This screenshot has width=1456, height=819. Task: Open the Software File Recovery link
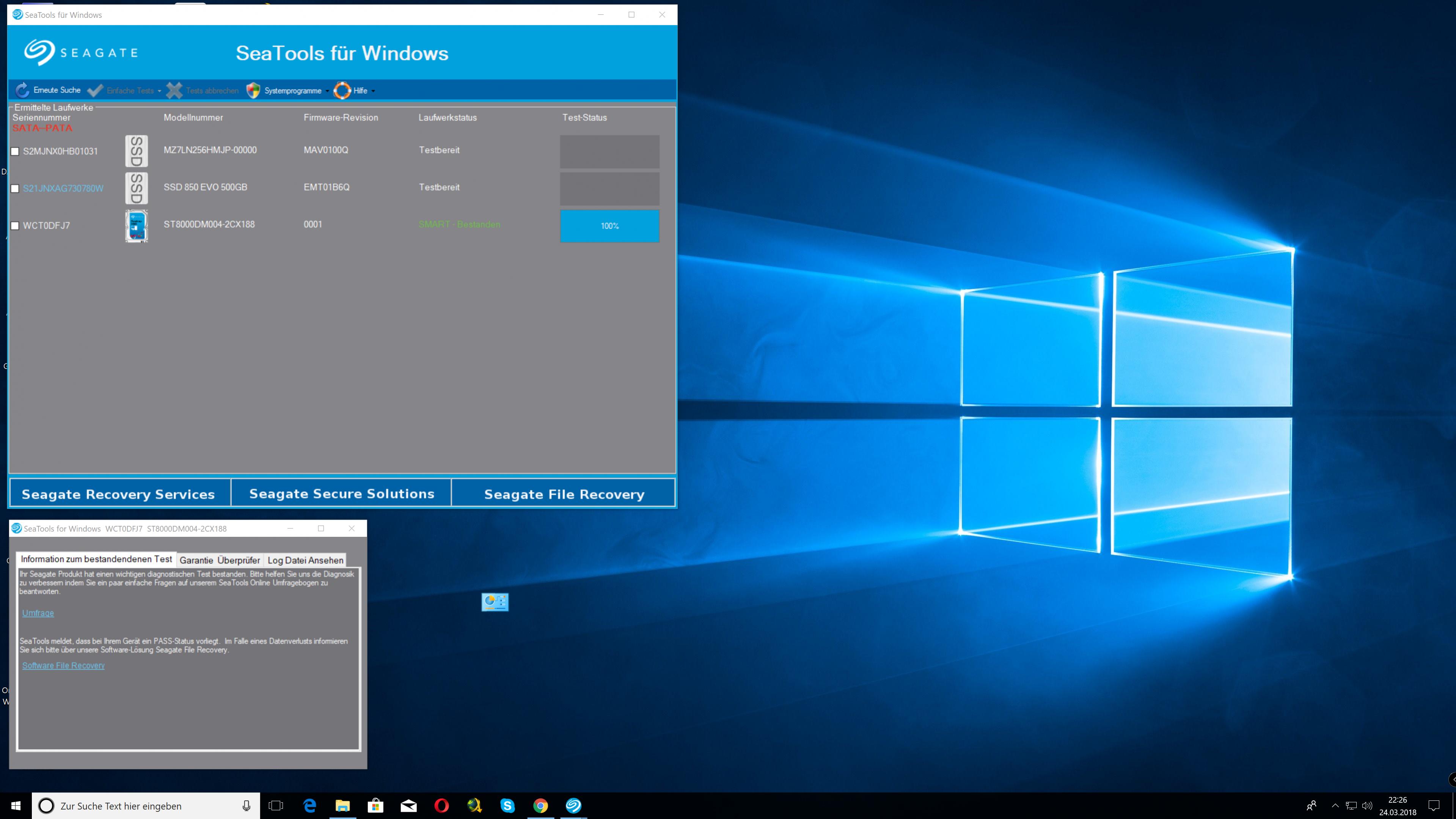point(63,666)
